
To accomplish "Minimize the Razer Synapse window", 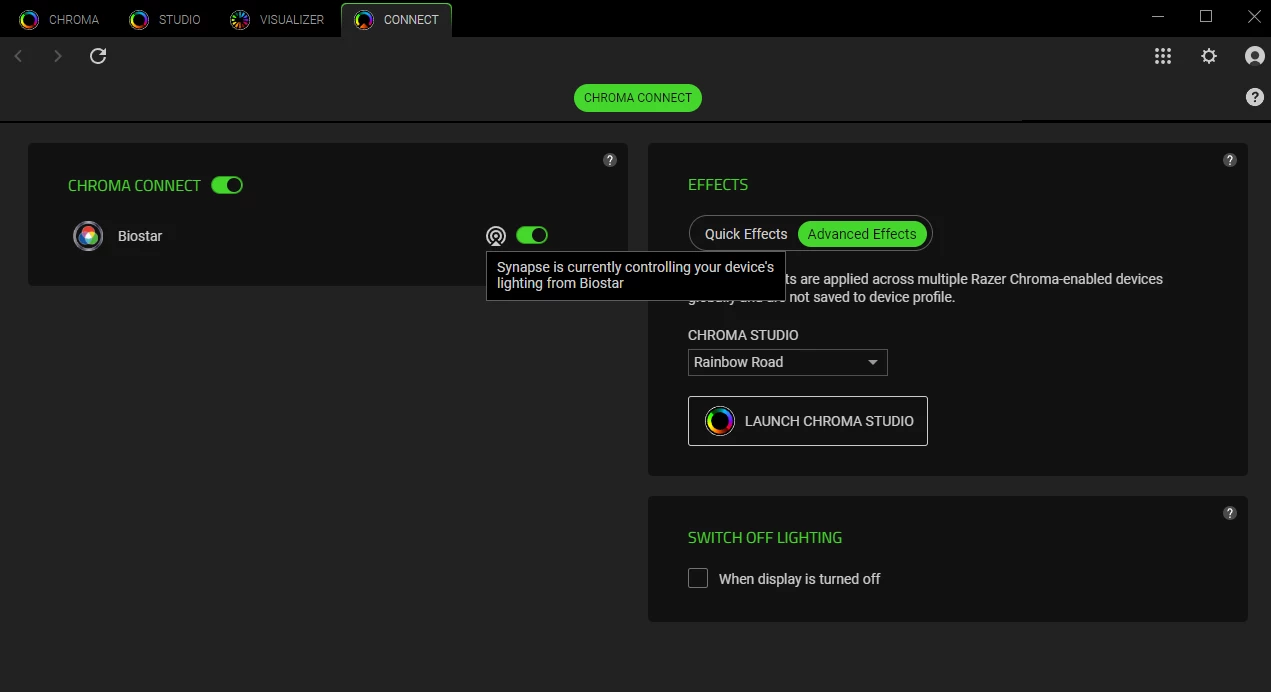I will coord(1158,17).
